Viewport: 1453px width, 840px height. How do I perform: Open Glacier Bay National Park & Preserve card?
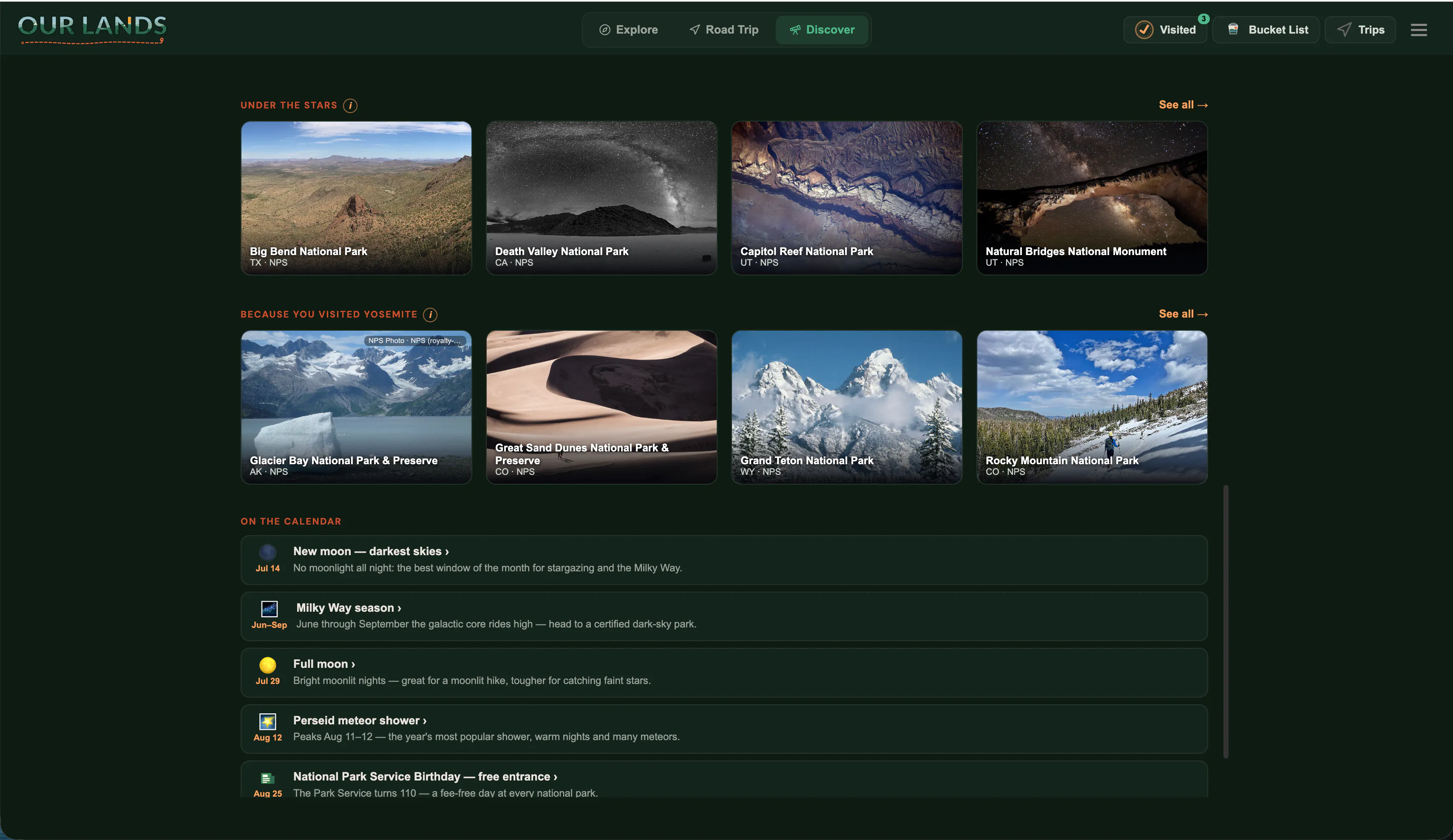click(356, 407)
